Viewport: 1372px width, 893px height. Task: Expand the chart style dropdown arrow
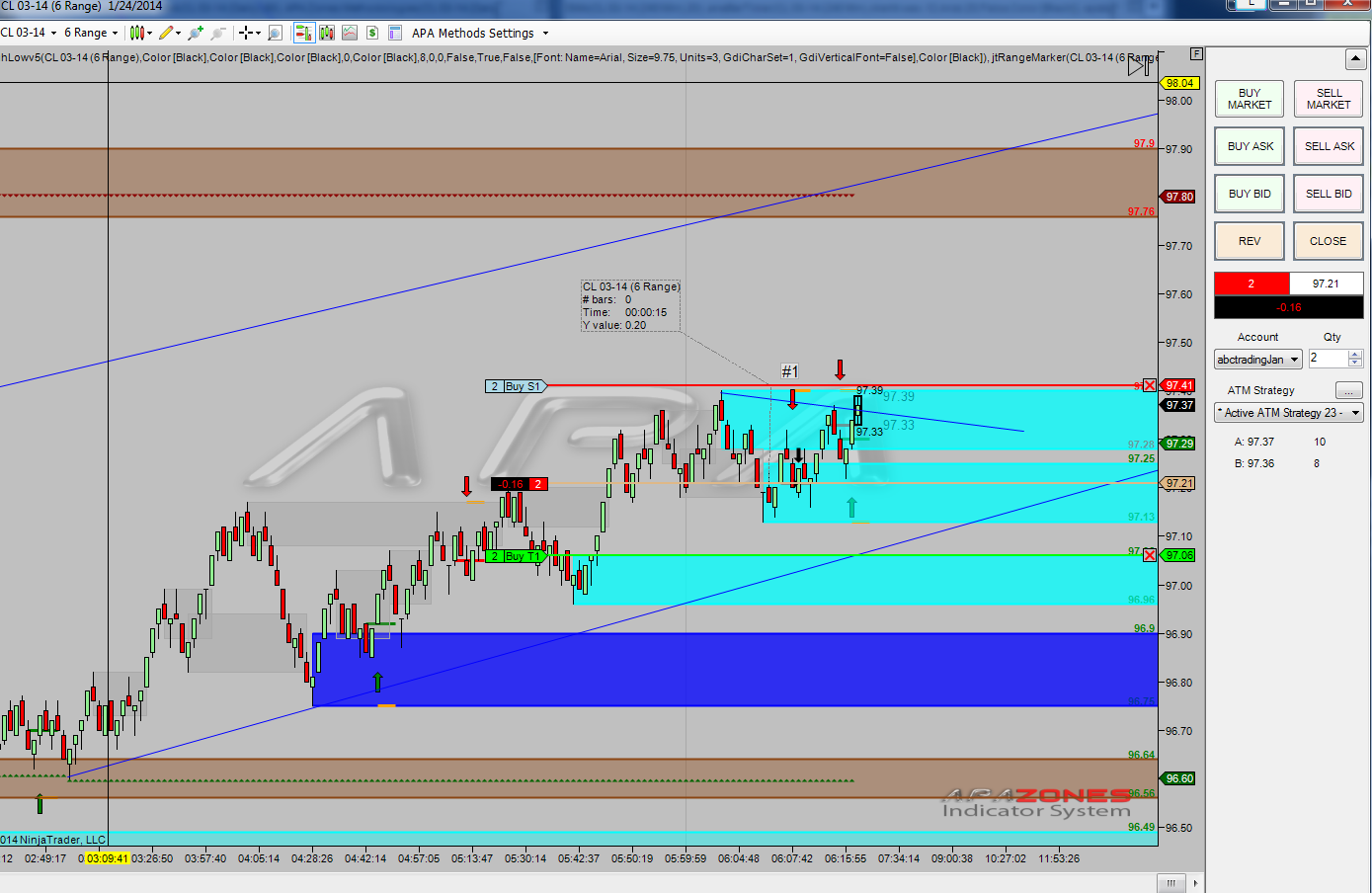tap(150, 33)
